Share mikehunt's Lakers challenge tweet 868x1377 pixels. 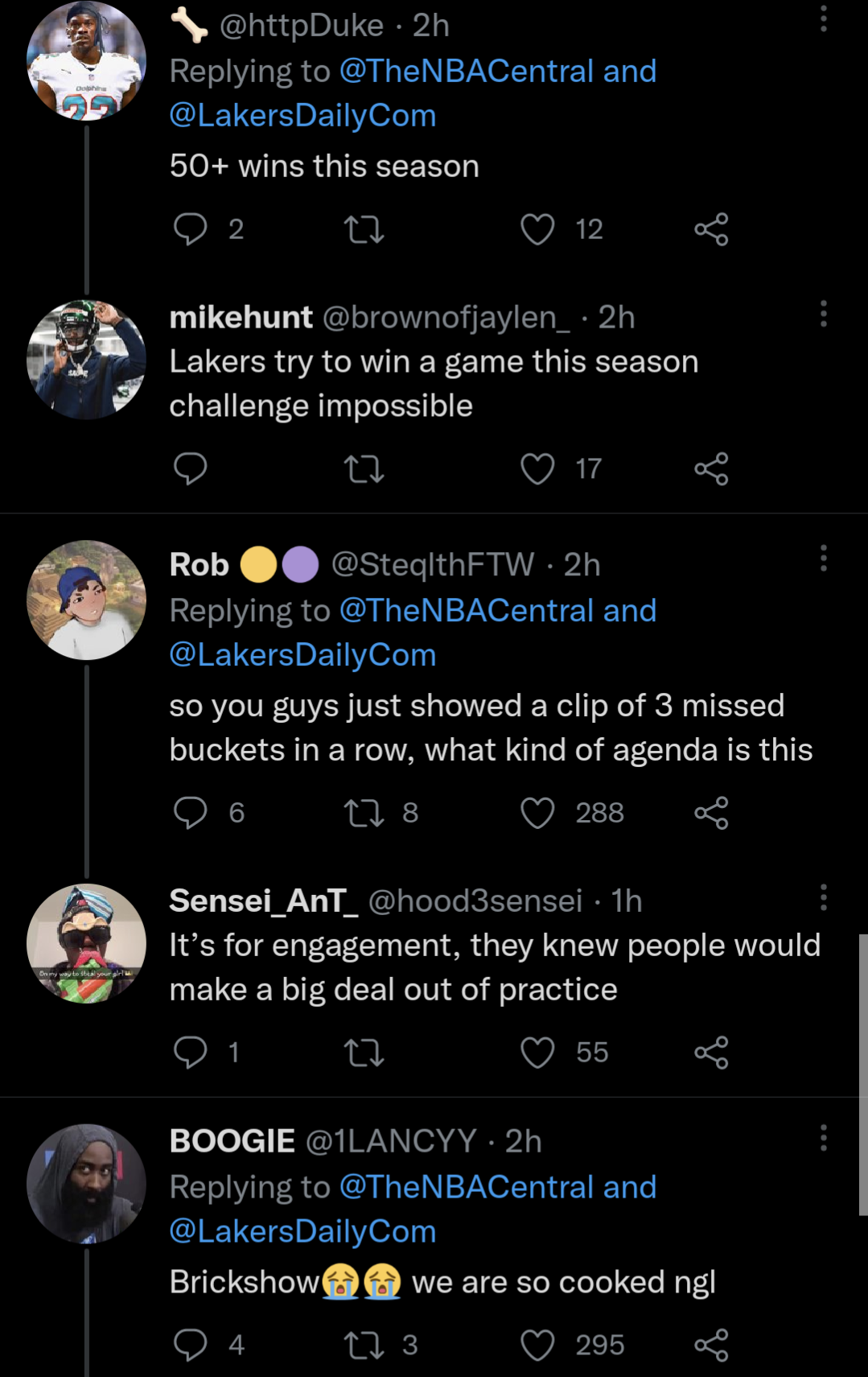(x=711, y=468)
